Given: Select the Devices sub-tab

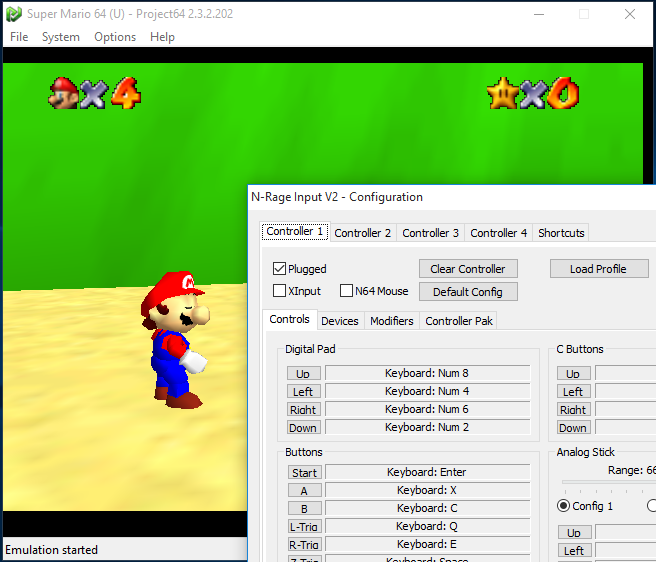Looking at the screenshot, I should pyautogui.click(x=340, y=321).
